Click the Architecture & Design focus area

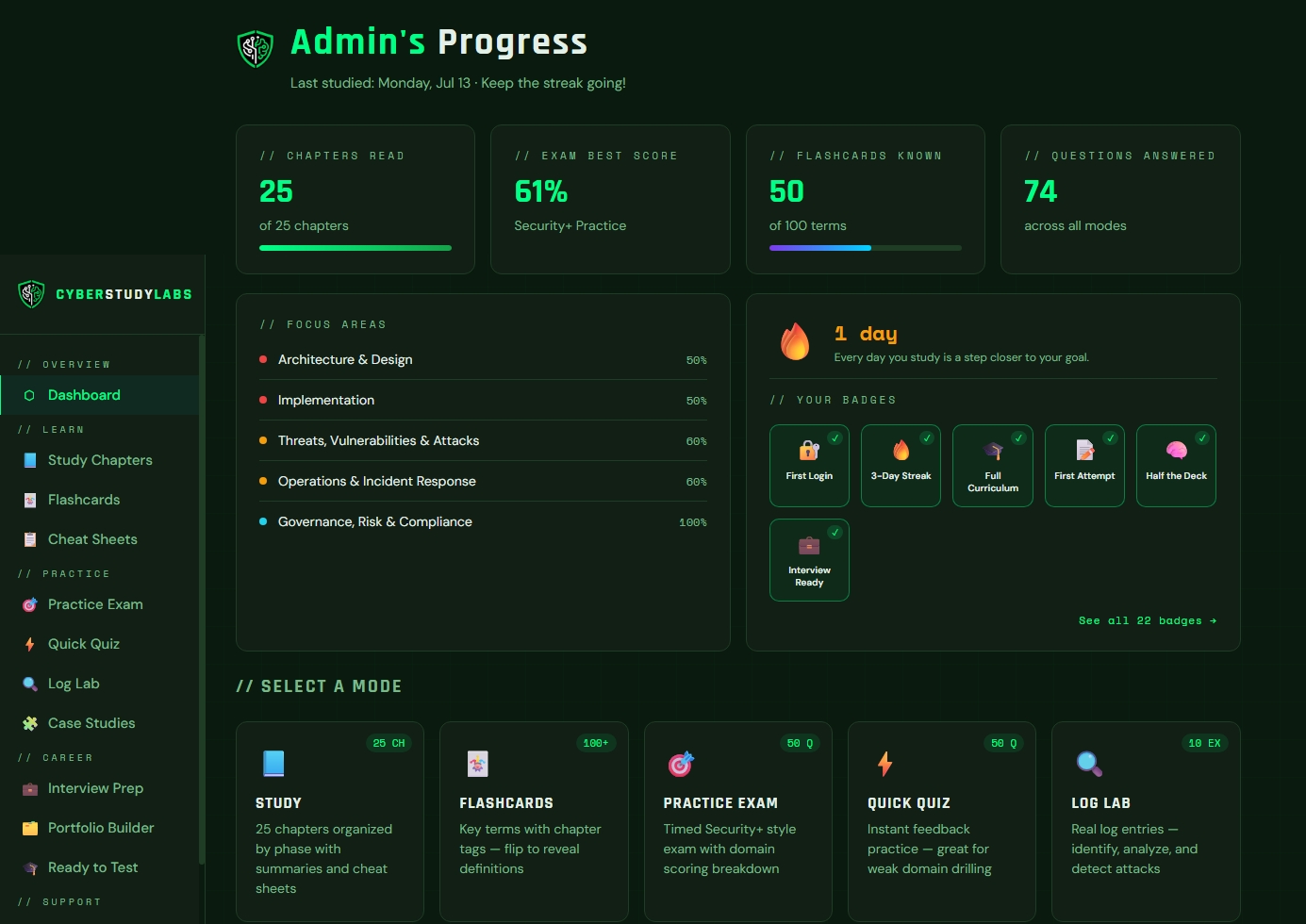coord(483,359)
